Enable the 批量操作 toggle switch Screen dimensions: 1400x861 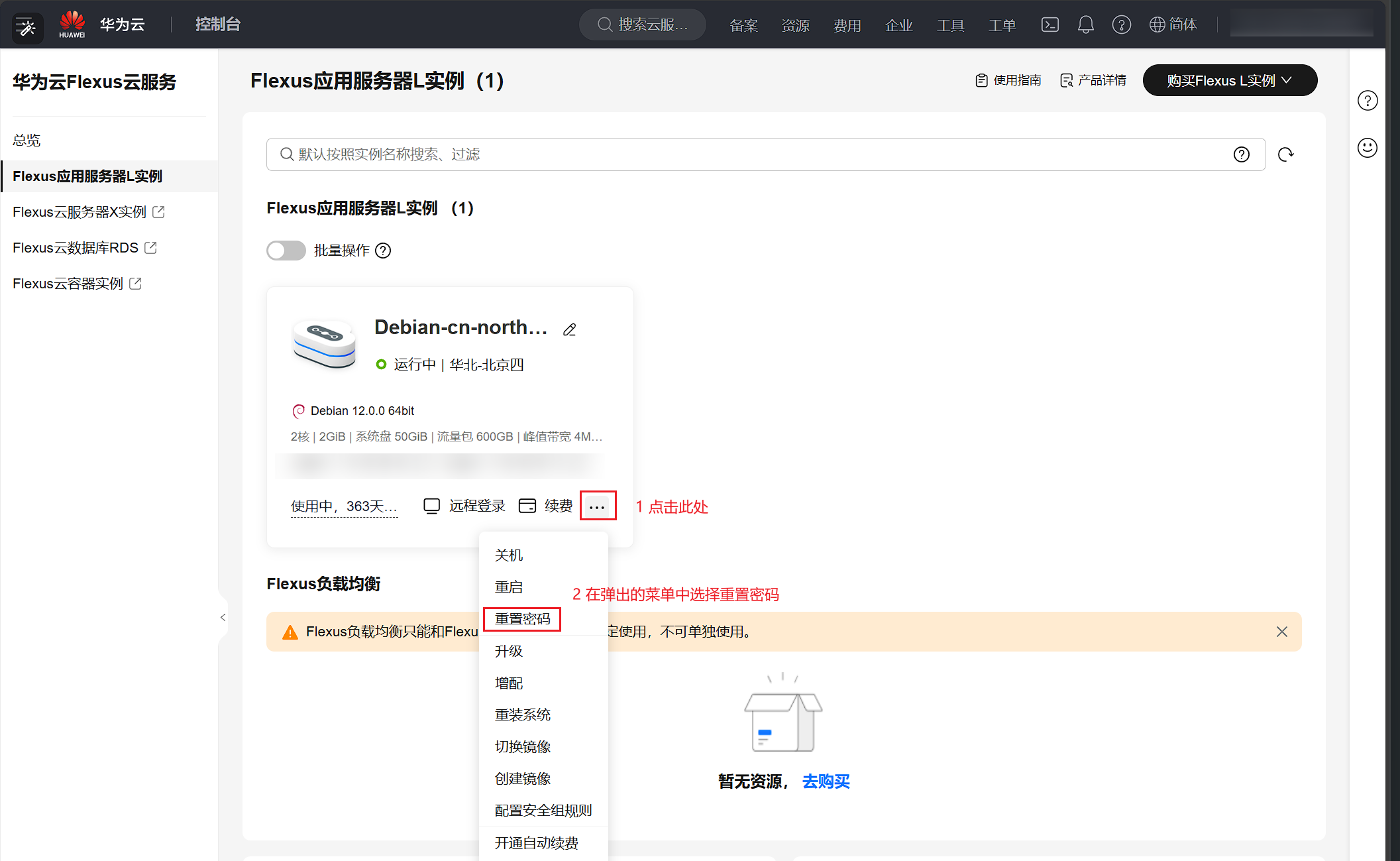coord(286,251)
